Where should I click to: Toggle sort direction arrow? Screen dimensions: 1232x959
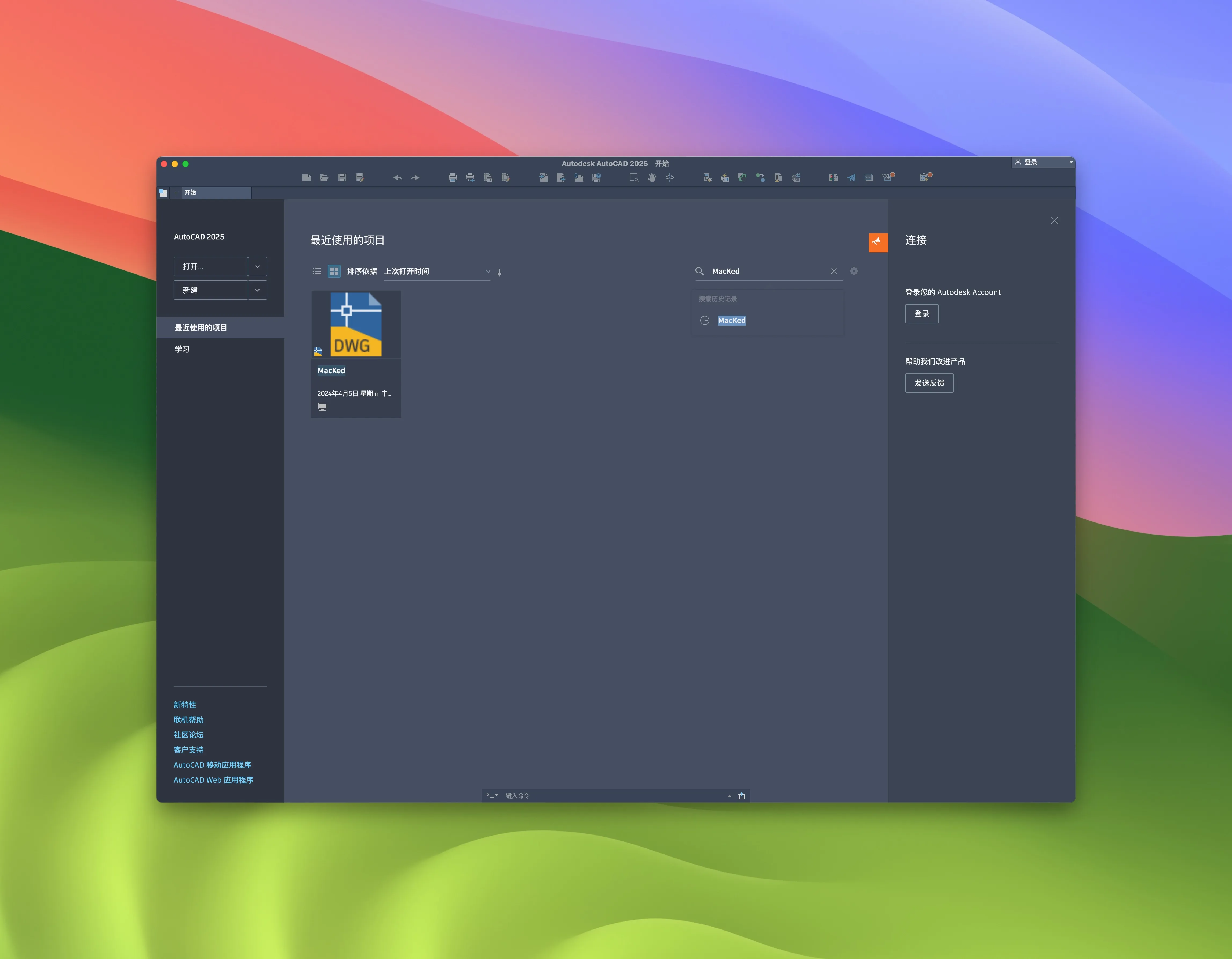pos(499,272)
